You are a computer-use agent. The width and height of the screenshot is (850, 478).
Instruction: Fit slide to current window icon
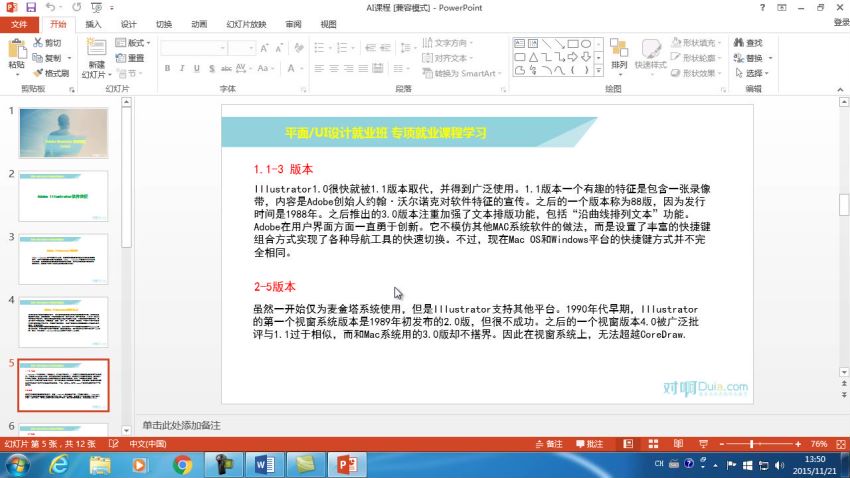click(x=841, y=444)
